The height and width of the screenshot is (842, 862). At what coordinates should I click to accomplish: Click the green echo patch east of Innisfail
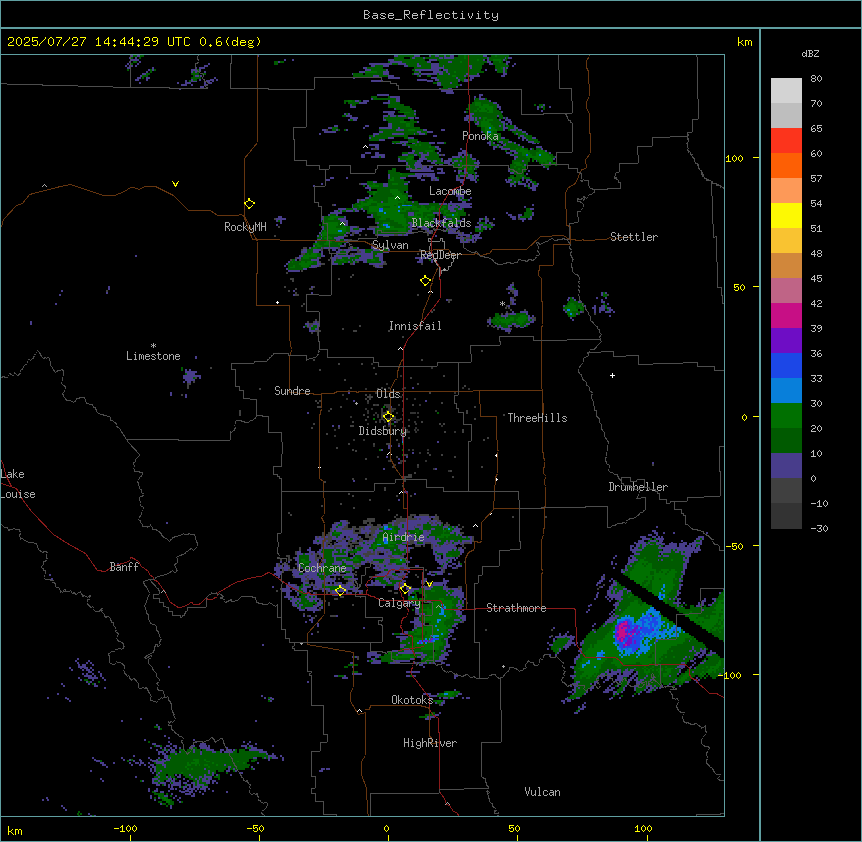coord(512,319)
